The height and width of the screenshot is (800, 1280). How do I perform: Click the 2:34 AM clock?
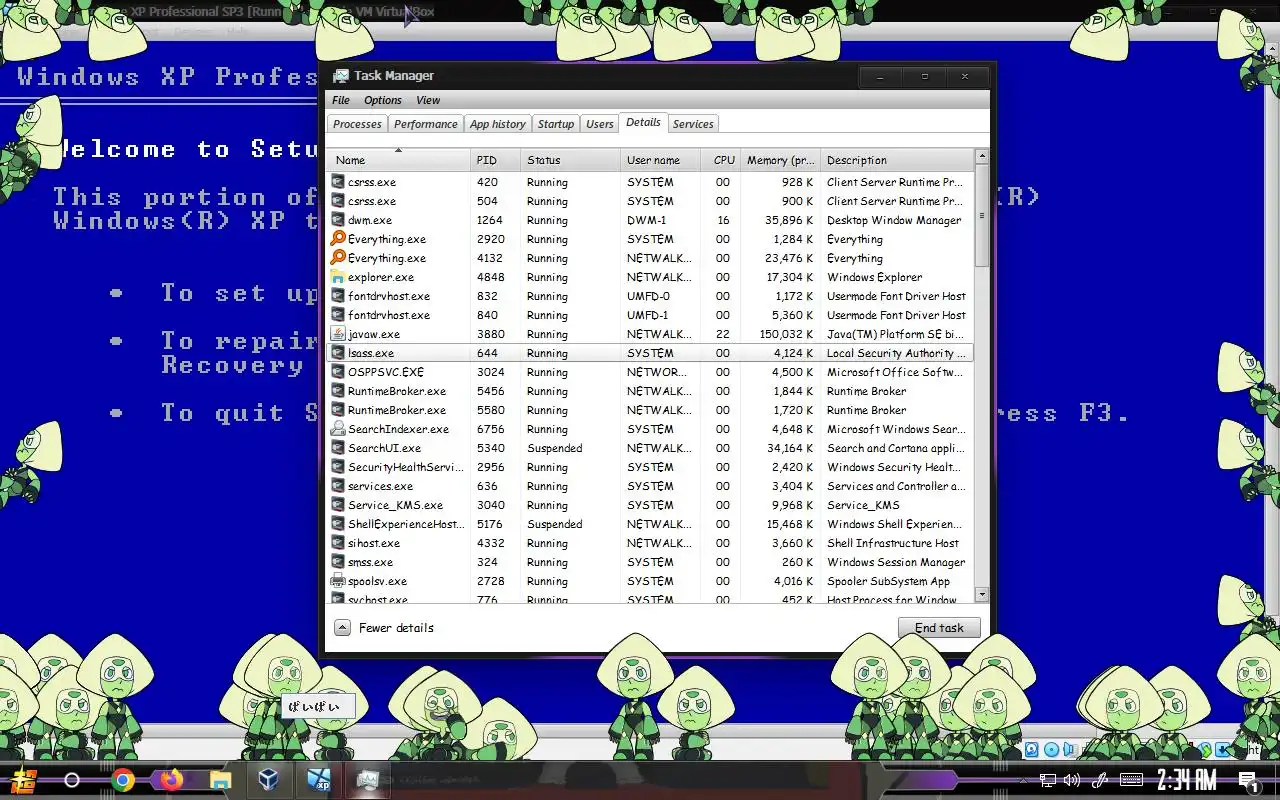point(1187,780)
